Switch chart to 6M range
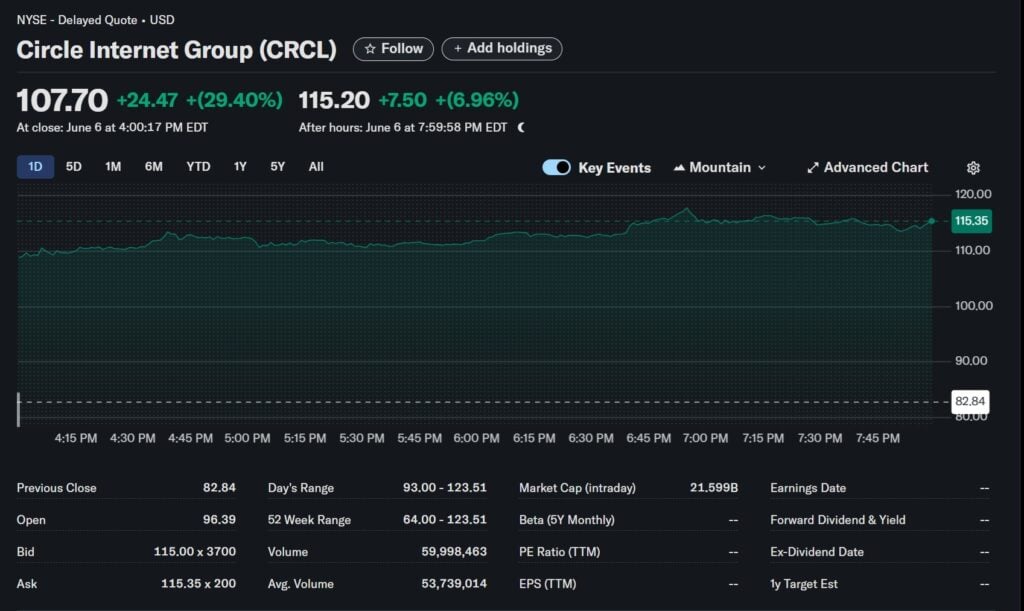The height and width of the screenshot is (611, 1024). (x=153, y=167)
